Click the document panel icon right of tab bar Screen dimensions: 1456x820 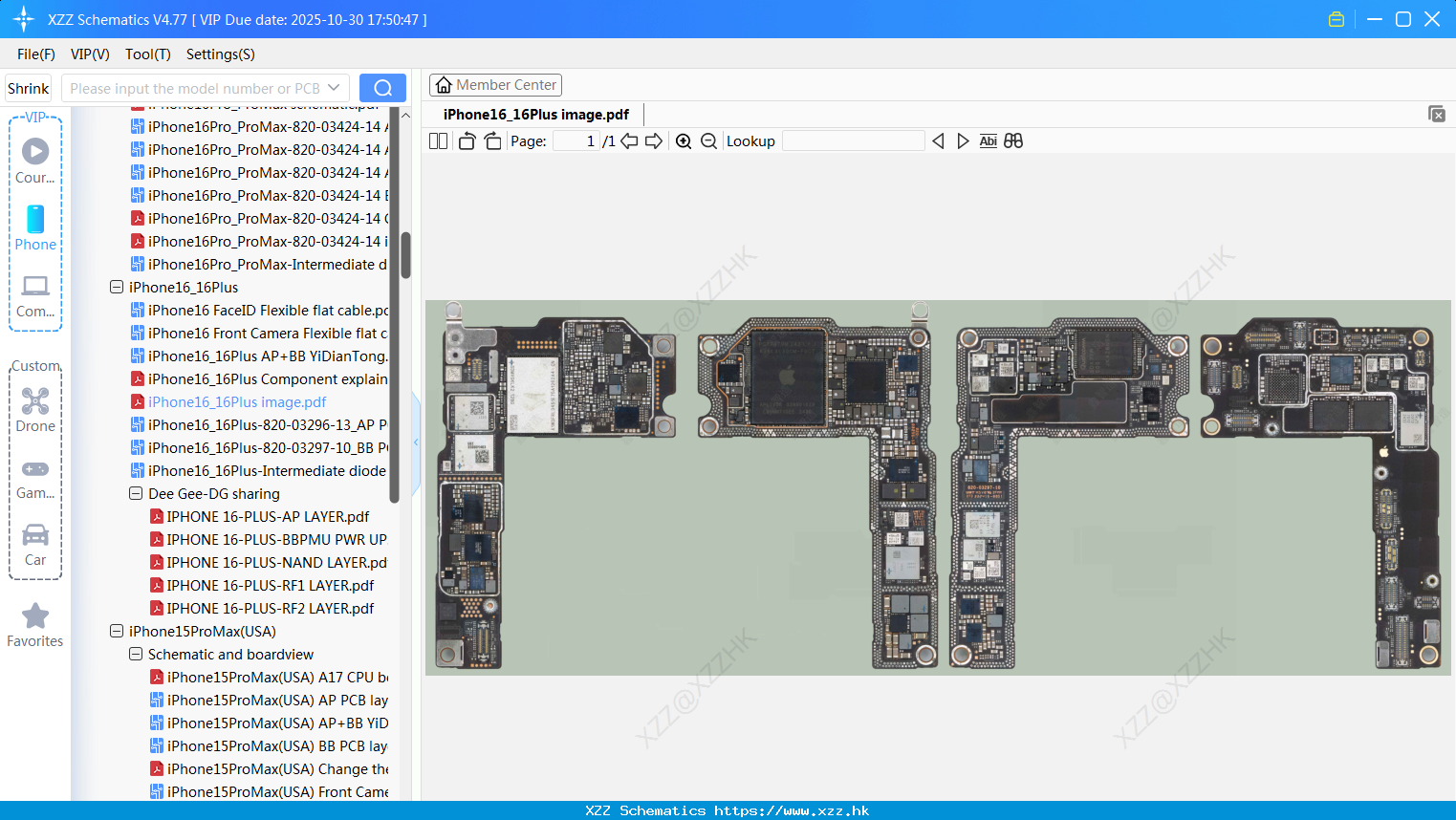(1437, 114)
